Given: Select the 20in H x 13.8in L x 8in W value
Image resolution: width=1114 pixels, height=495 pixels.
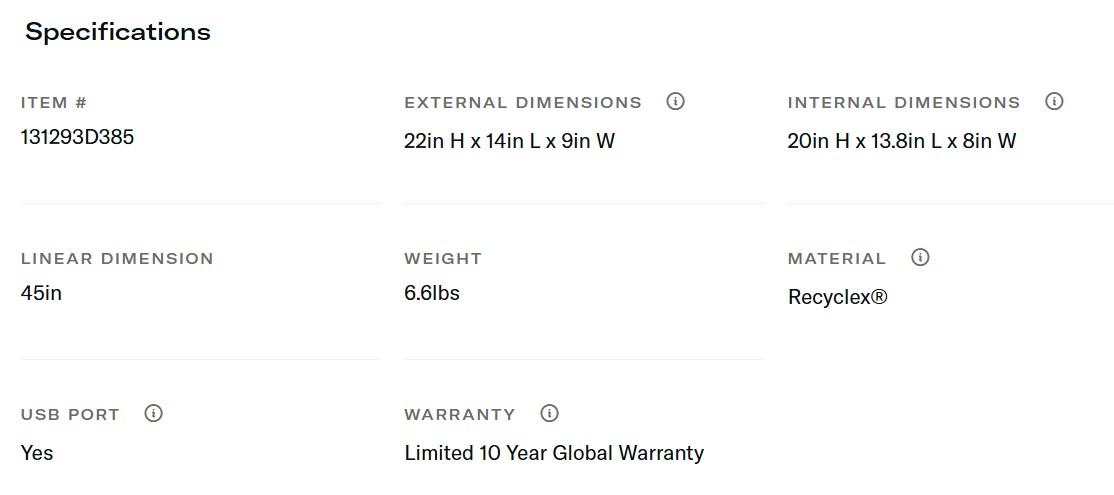Looking at the screenshot, I should 901,141.
